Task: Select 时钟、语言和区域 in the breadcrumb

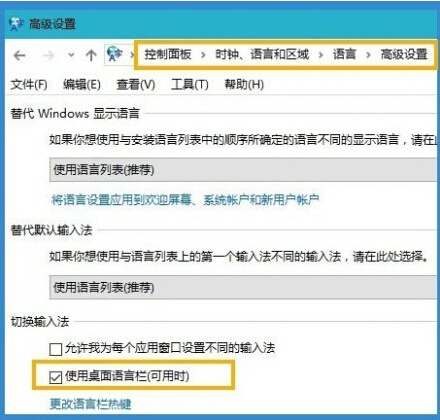Action: click(x=262, y=54)
